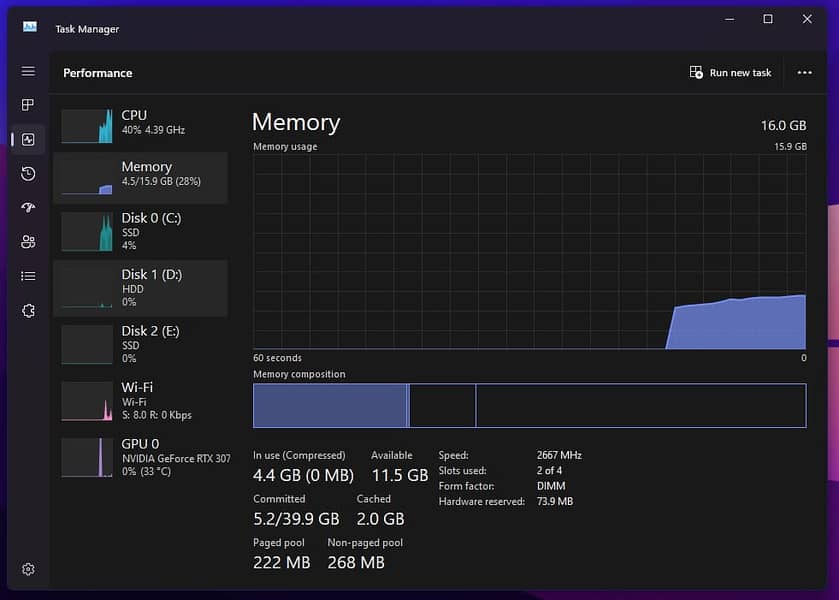Click the 2667 MHz speed value
This screenshot has height=600, width=839.
(x=559, y=455)
